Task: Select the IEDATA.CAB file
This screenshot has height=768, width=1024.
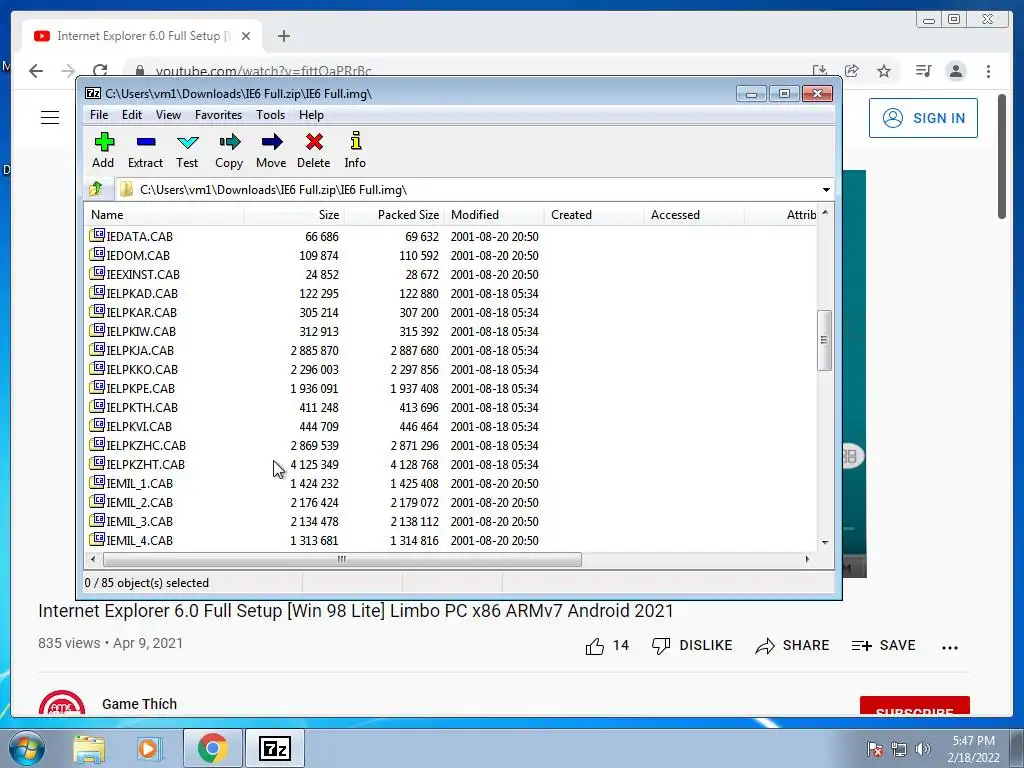Action: tap(131, 236)
